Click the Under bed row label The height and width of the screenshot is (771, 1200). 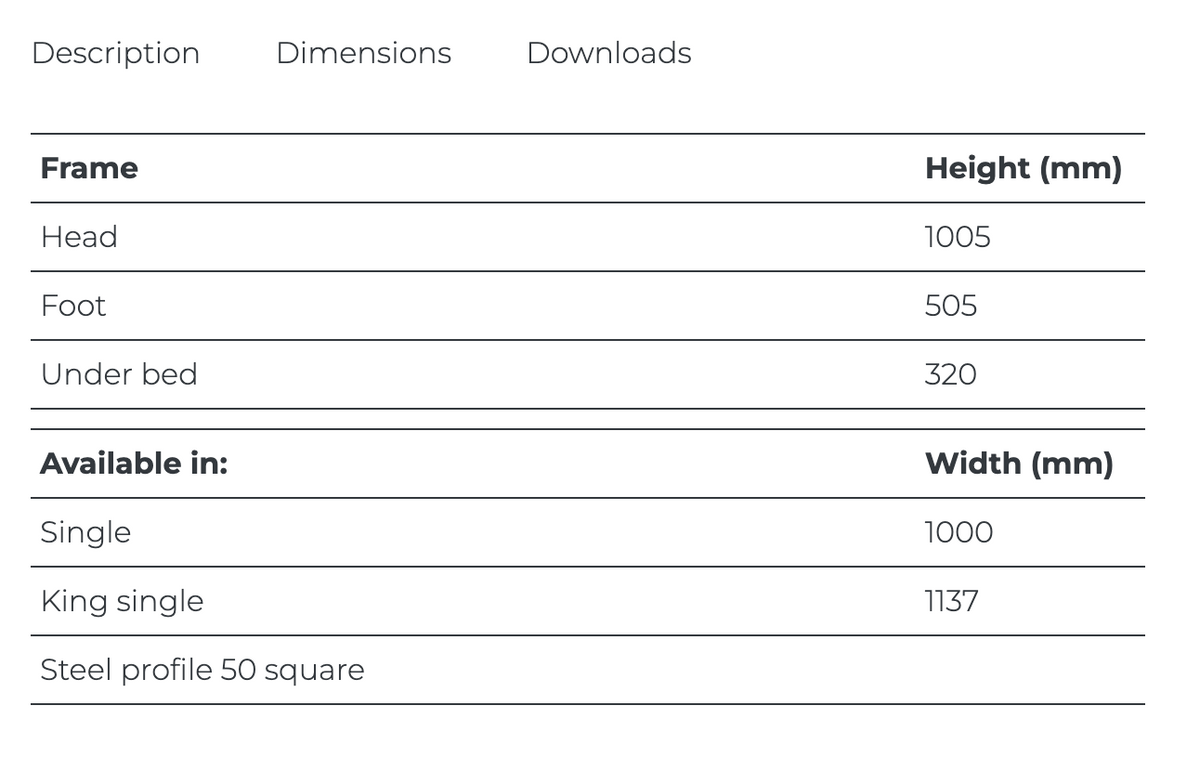[119, 375]
